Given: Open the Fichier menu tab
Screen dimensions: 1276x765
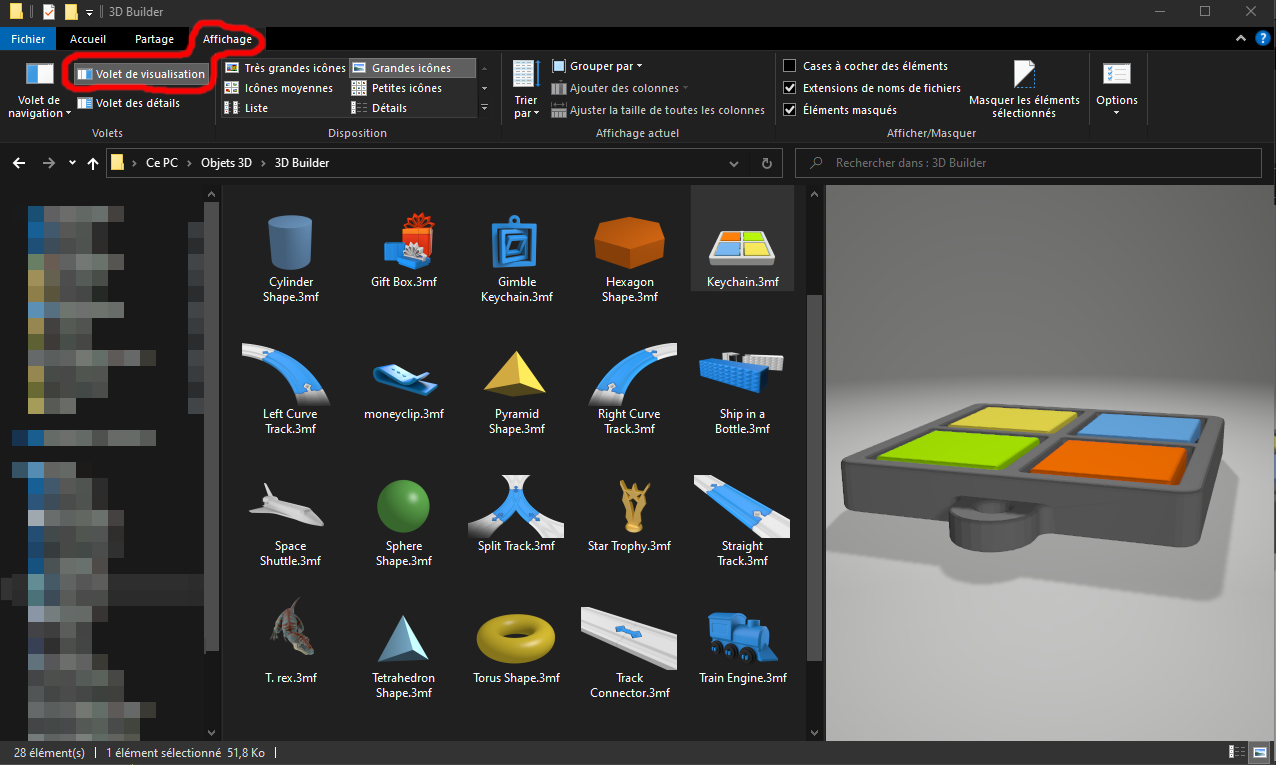Looking at the screenshot, I should 28,39.
